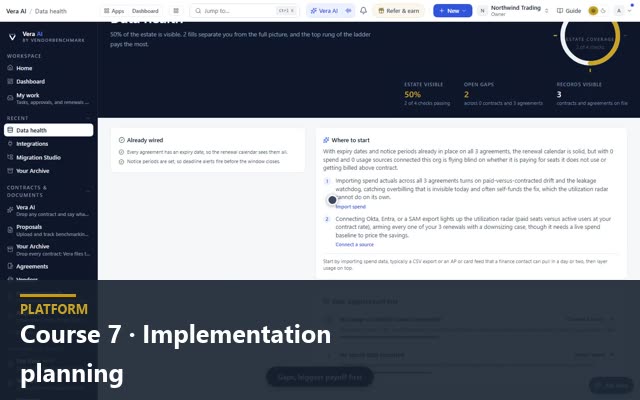Open the Apps menu in top bar

point(114,11)
